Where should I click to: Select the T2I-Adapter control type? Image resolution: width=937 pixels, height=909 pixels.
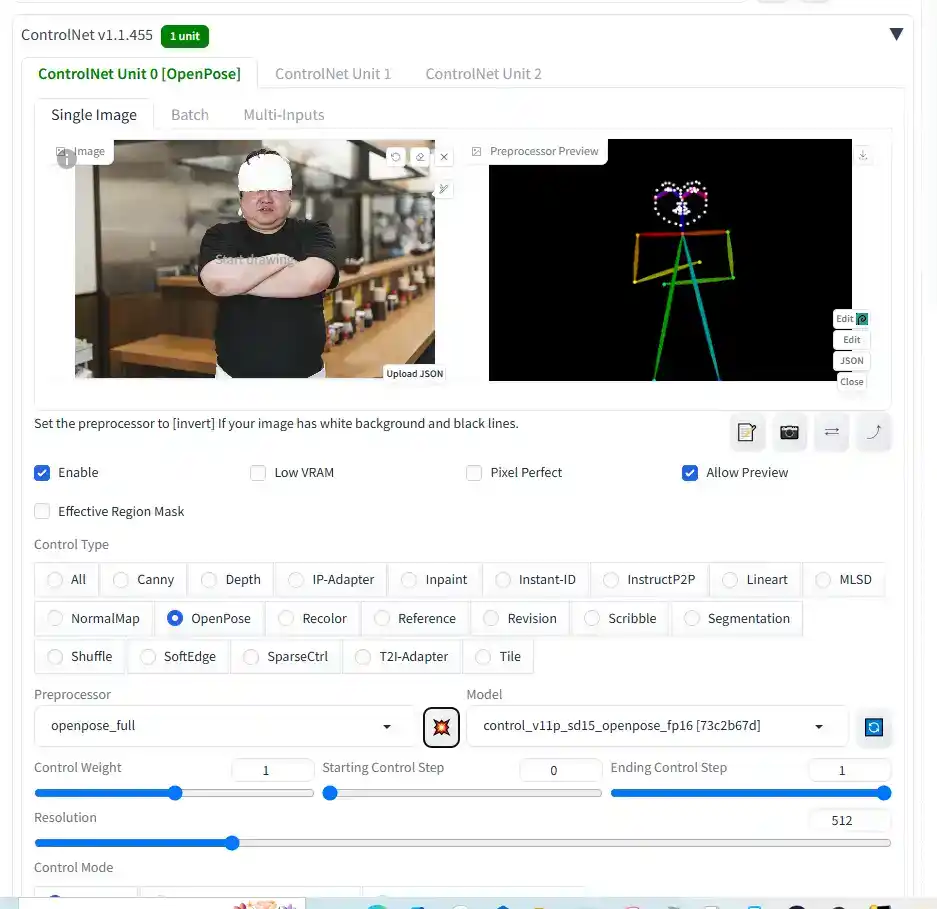tap(402, 657)
